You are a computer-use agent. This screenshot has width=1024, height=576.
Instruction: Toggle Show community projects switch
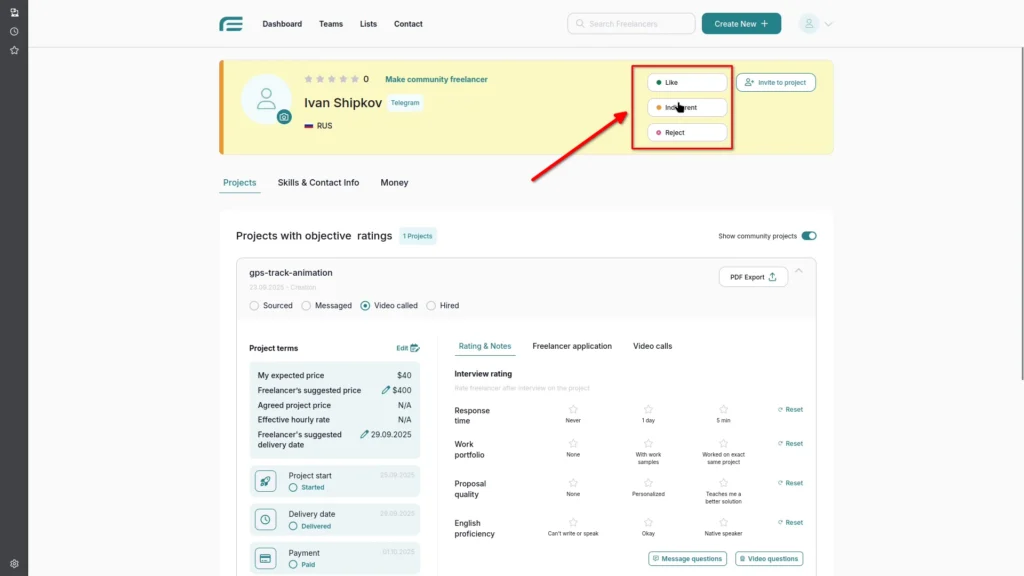click(x=809, y=235)
